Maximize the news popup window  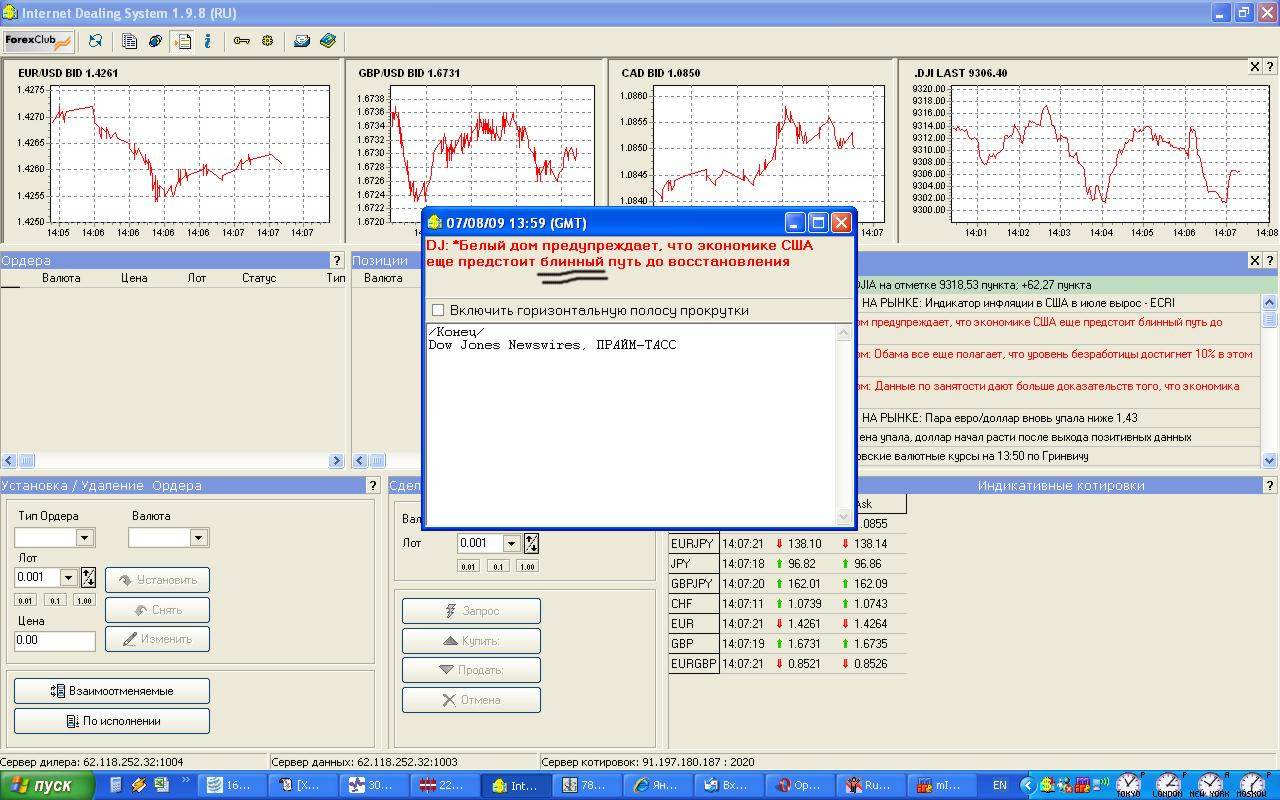pos(818,222)
